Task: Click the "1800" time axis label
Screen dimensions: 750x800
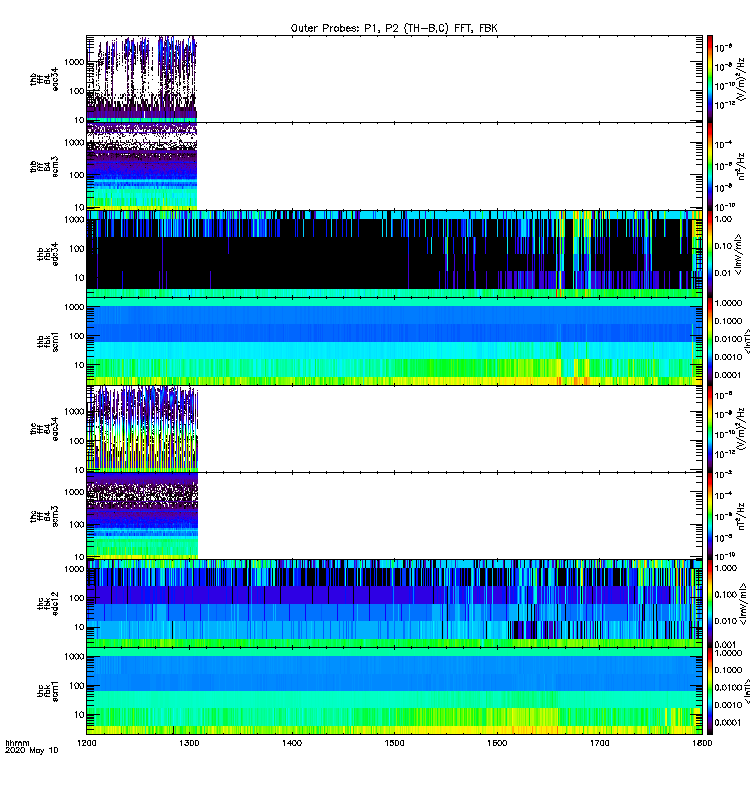Action: pyautogui.click(x=702, y=743)
